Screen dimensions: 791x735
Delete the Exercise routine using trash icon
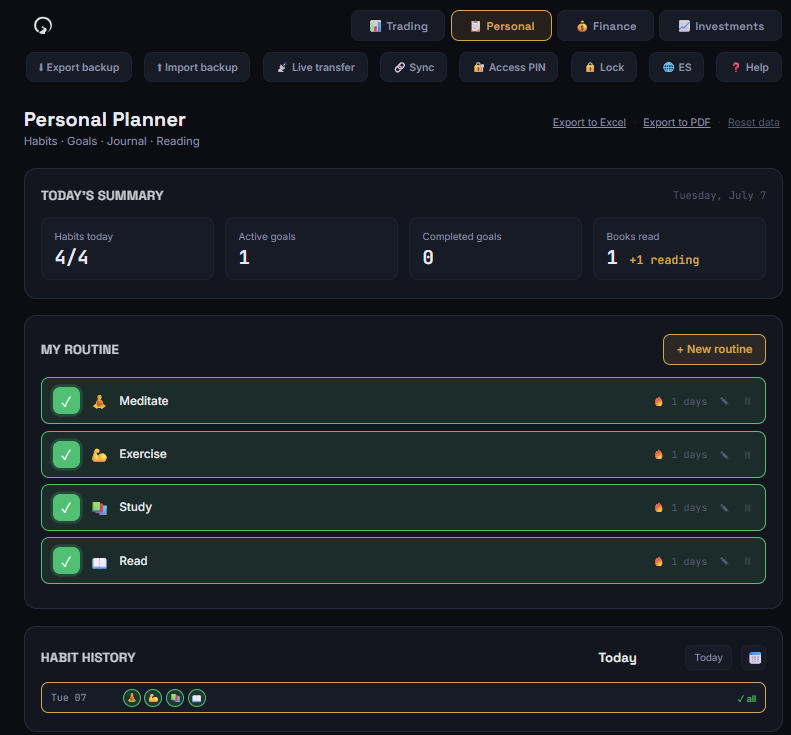pyautogui.click(x=748, y=455)
